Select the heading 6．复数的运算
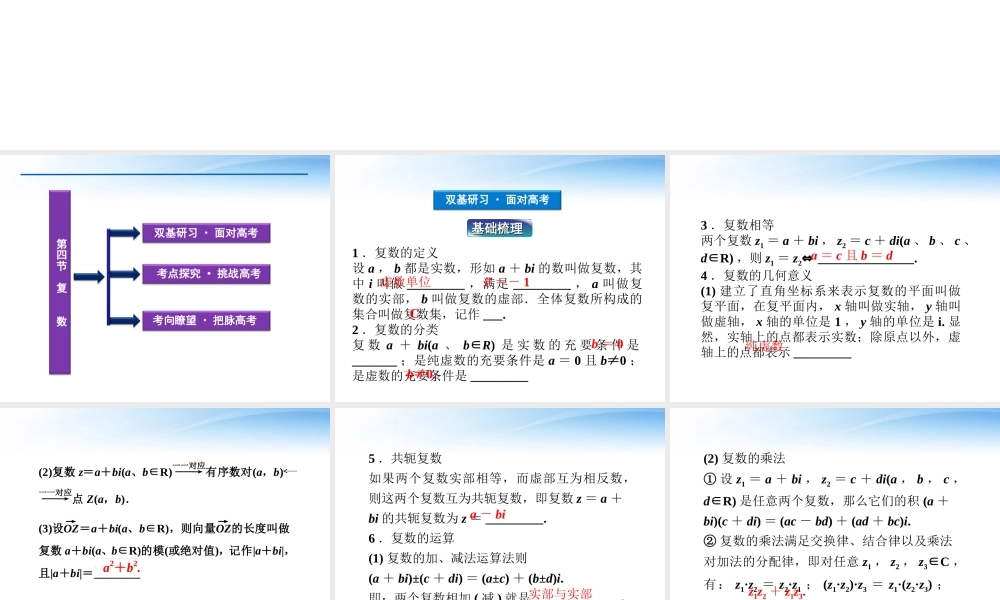 (x=411, y=538)
